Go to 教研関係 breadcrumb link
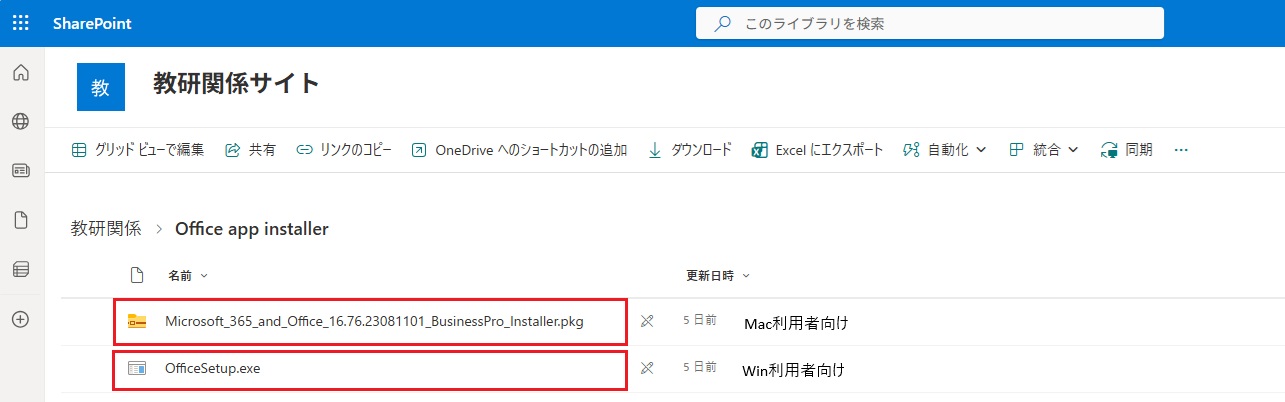1285x402 pixels. [105, 229]
